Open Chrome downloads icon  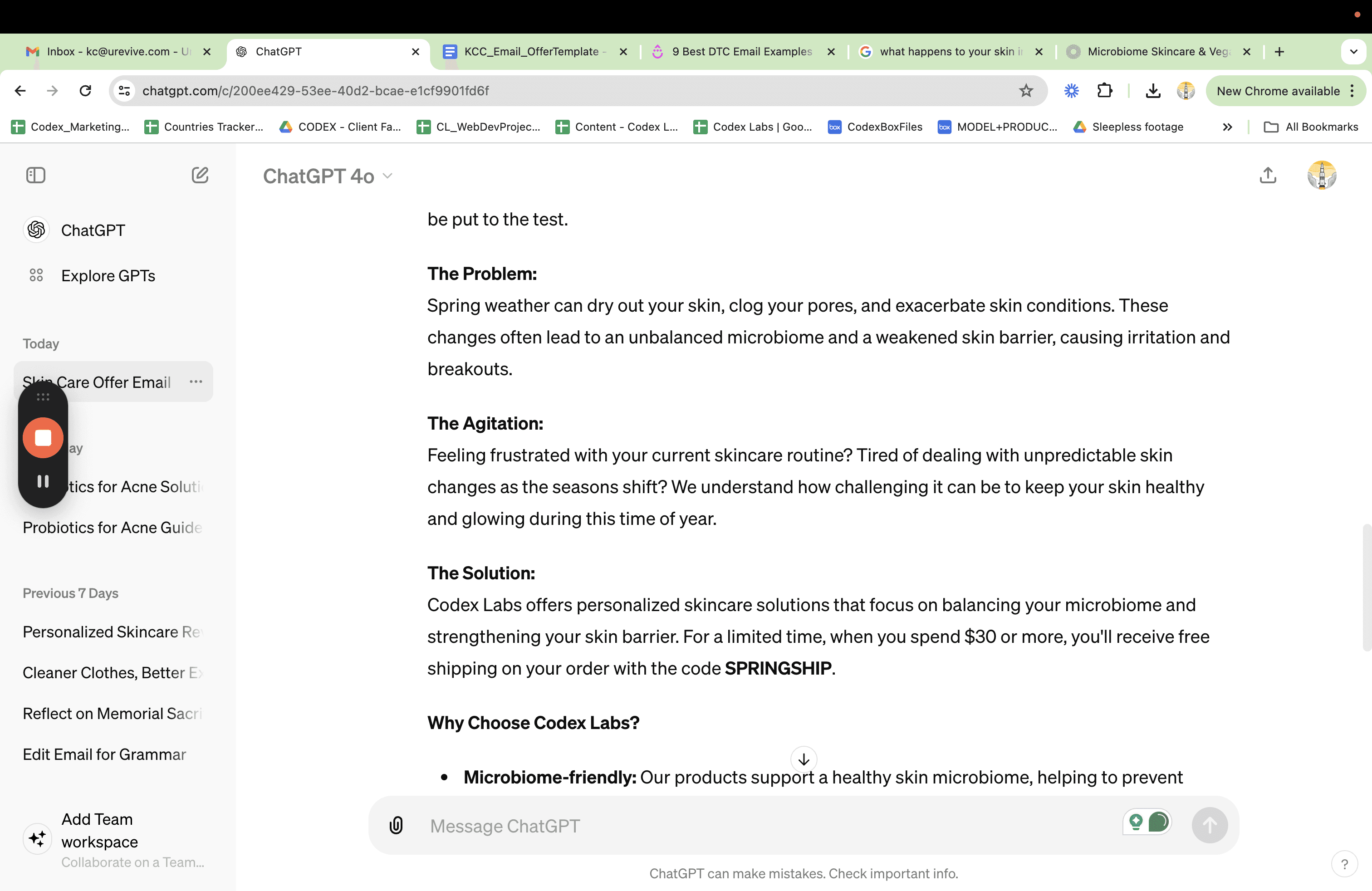(1153, 90)
